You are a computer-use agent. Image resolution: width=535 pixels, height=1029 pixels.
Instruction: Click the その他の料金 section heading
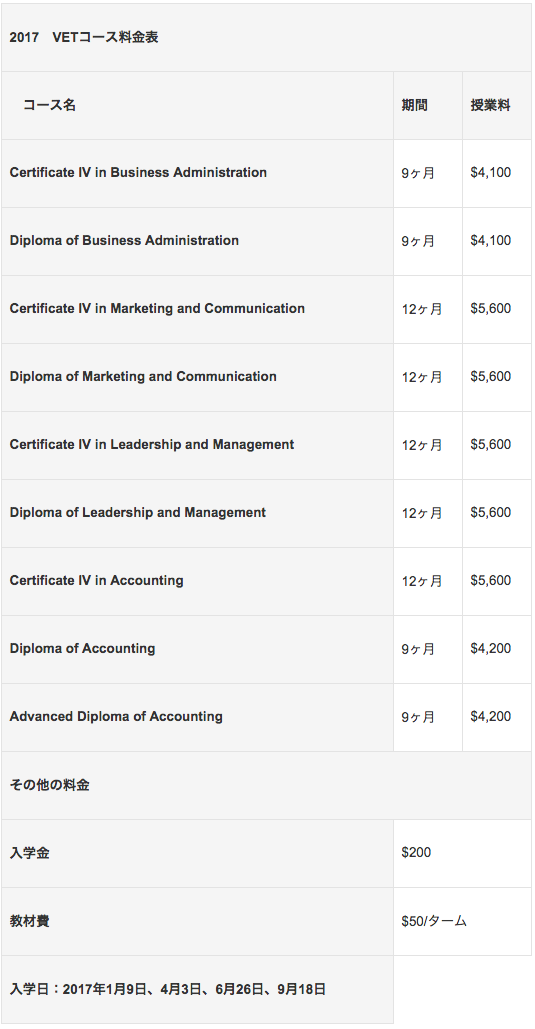49,785
